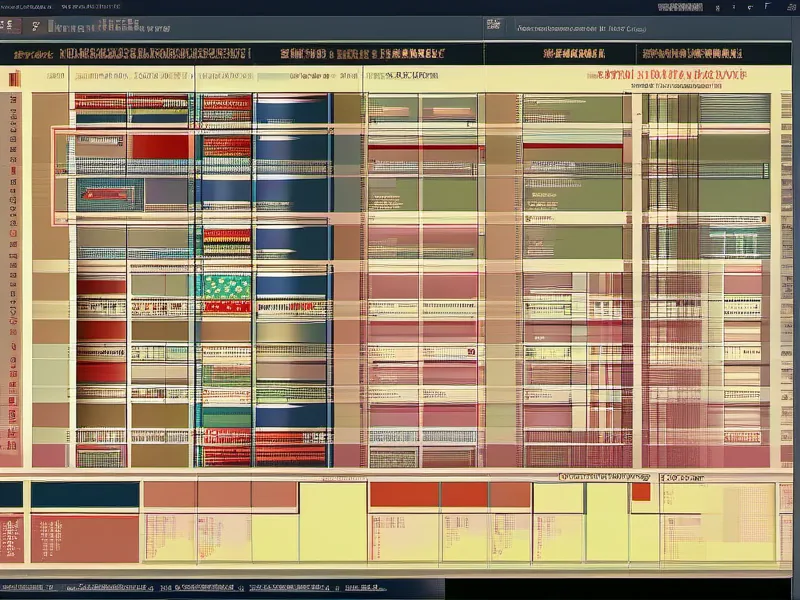Select the middle red header tab
Viewport: 800px width, 600px height.
pos(362,54)
